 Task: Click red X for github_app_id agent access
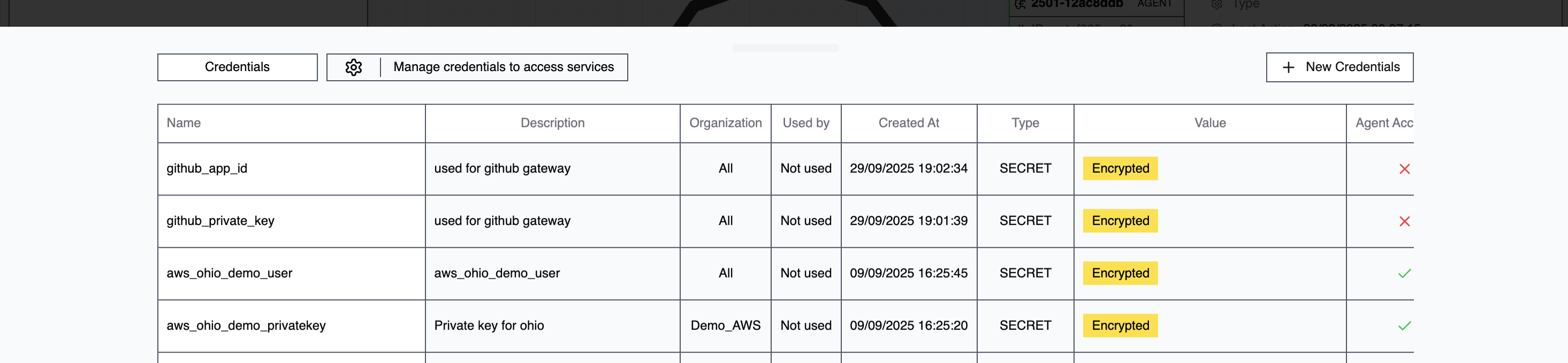click(x=1404, y=169)
